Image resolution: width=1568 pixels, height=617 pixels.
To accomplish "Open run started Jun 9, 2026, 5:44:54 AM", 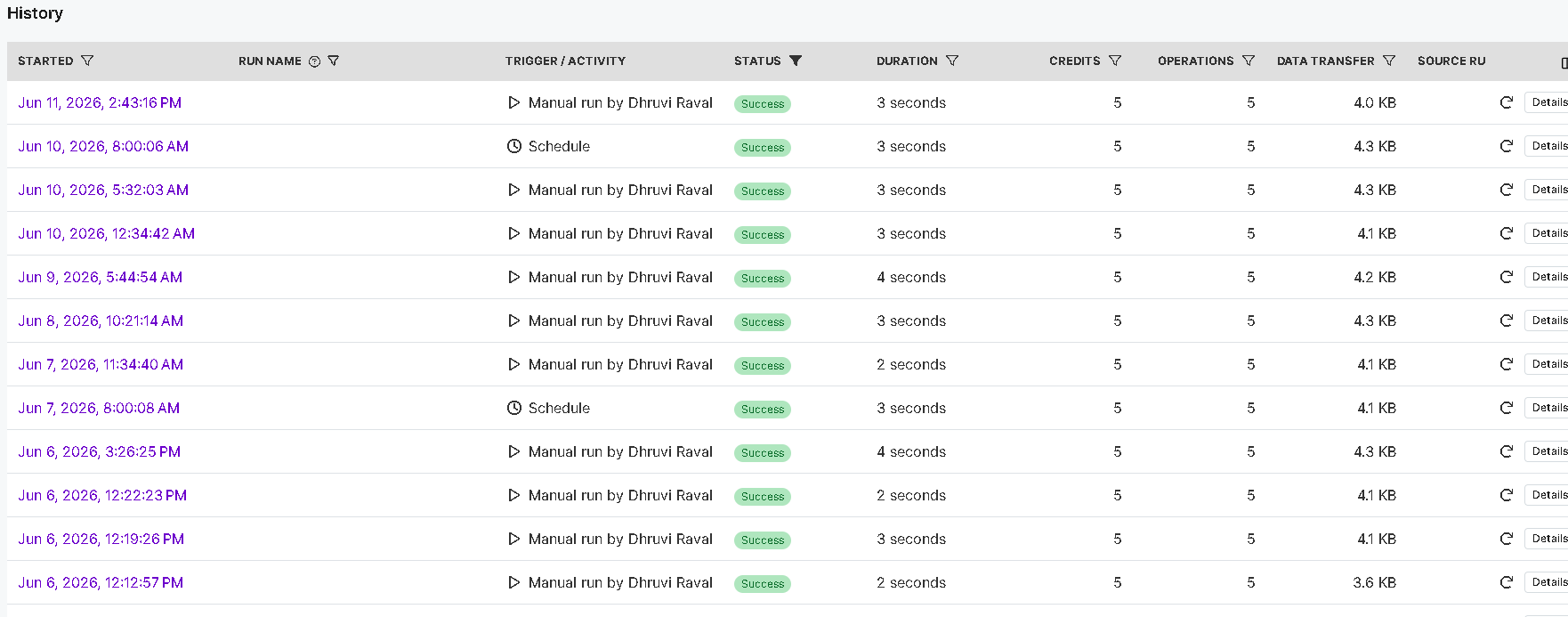I will pos(100,277).
